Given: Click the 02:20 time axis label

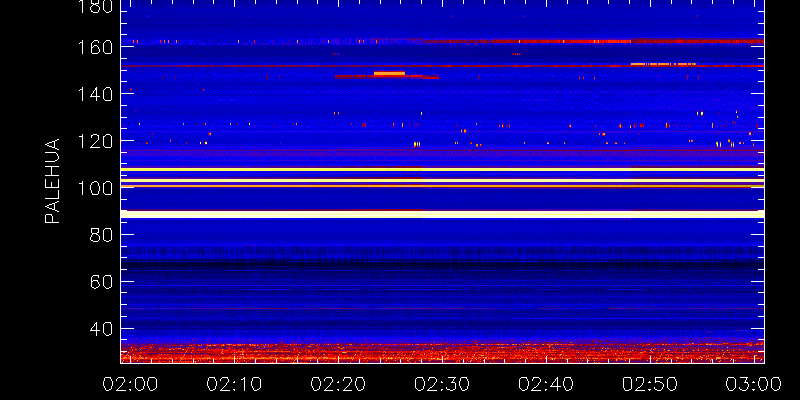Looking at the screenshot, I should click(x=338, y=384).
